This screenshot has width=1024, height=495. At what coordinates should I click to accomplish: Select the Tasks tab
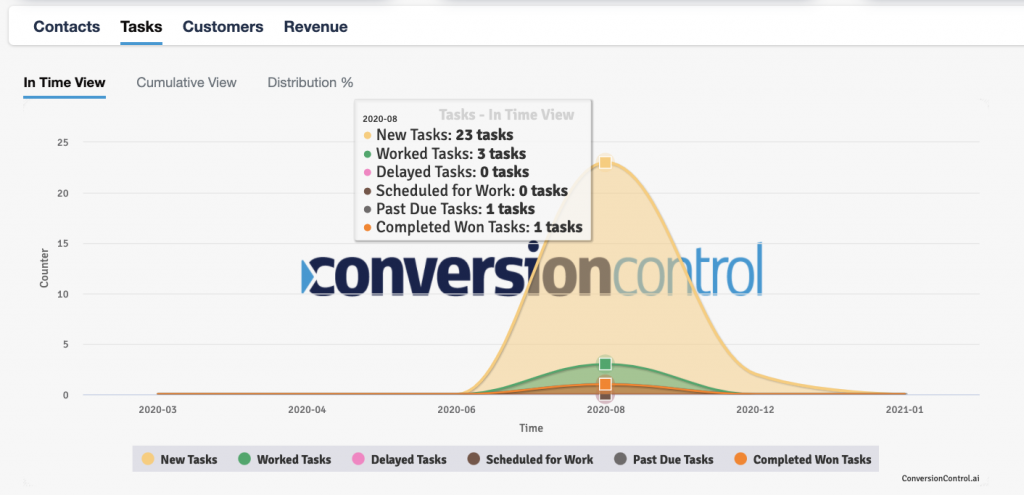[x=141, y=27]
